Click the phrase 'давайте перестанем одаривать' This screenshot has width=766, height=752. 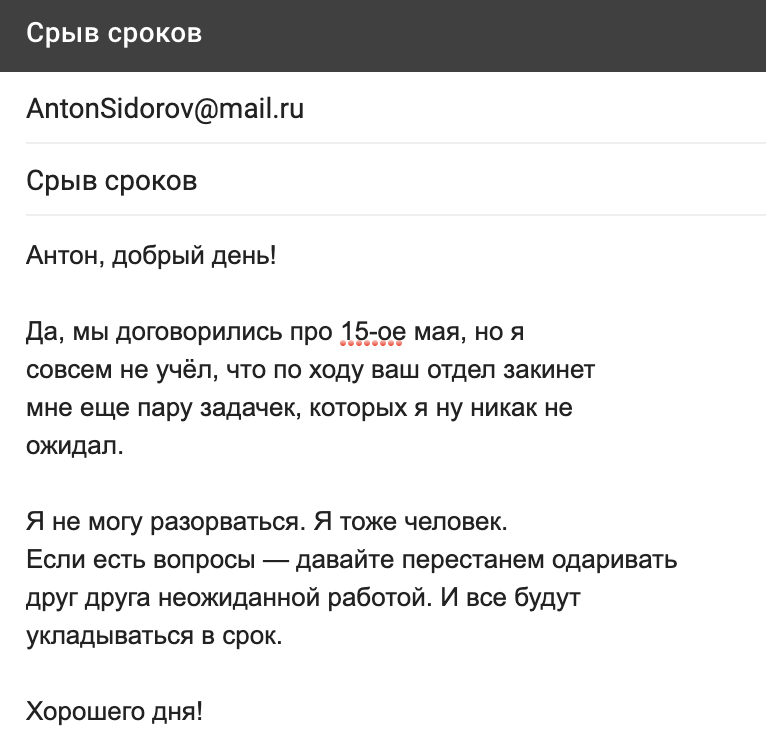(x=487, y=560)
